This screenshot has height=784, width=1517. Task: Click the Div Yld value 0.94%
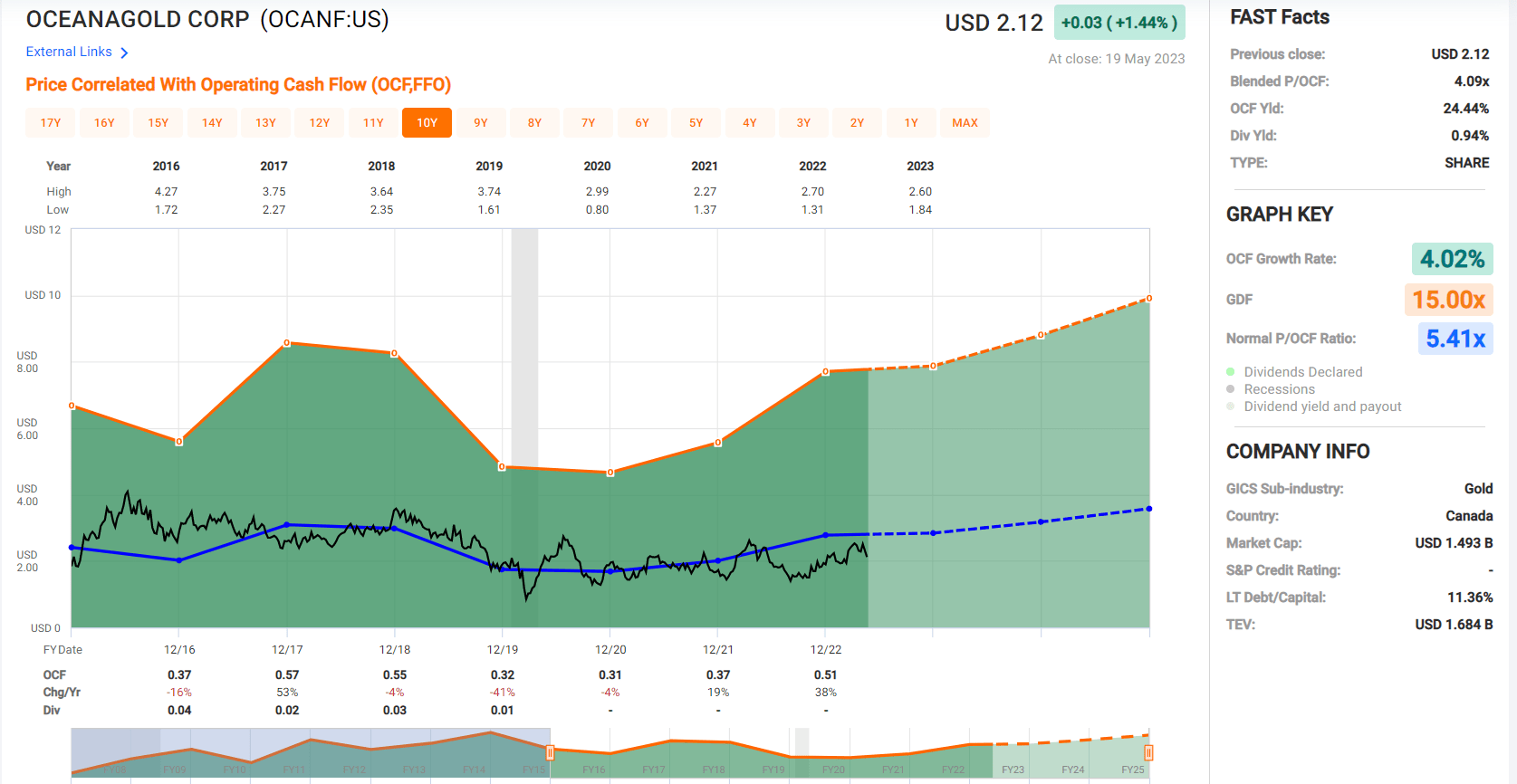click(1470, 136)
